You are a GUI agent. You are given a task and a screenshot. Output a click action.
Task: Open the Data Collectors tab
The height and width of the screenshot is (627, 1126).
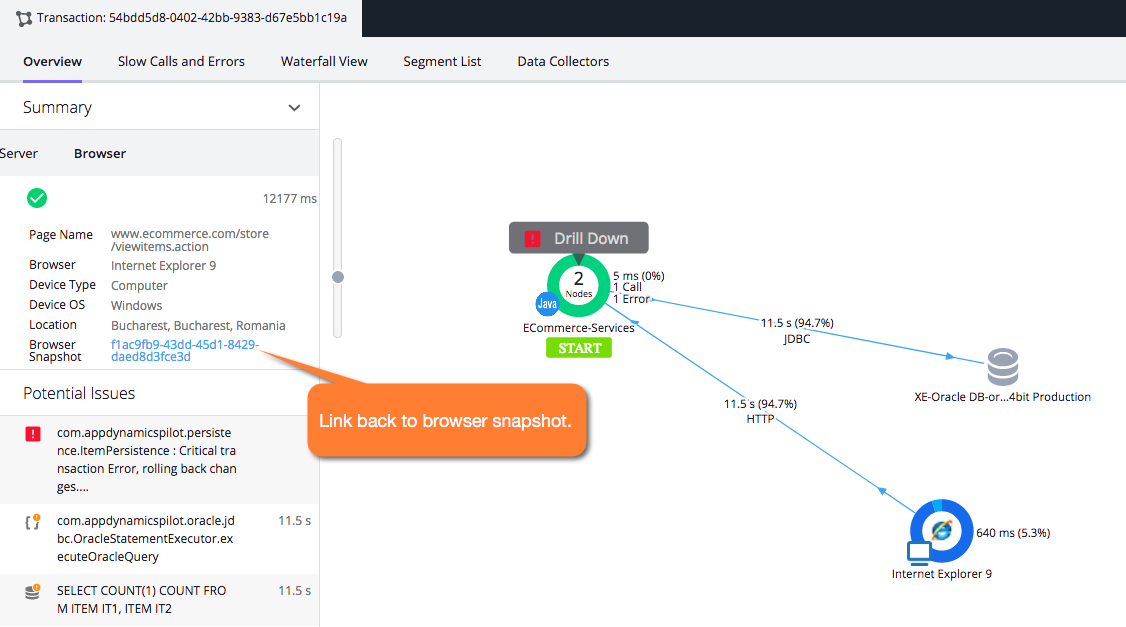(x=563, y=62)
